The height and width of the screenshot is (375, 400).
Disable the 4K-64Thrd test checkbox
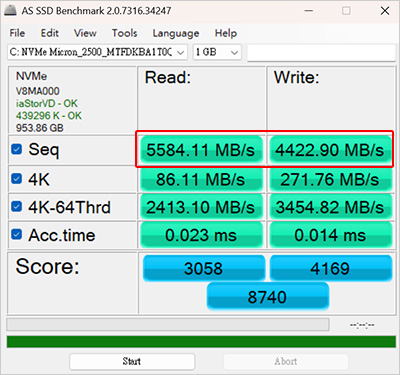[17, 206]
